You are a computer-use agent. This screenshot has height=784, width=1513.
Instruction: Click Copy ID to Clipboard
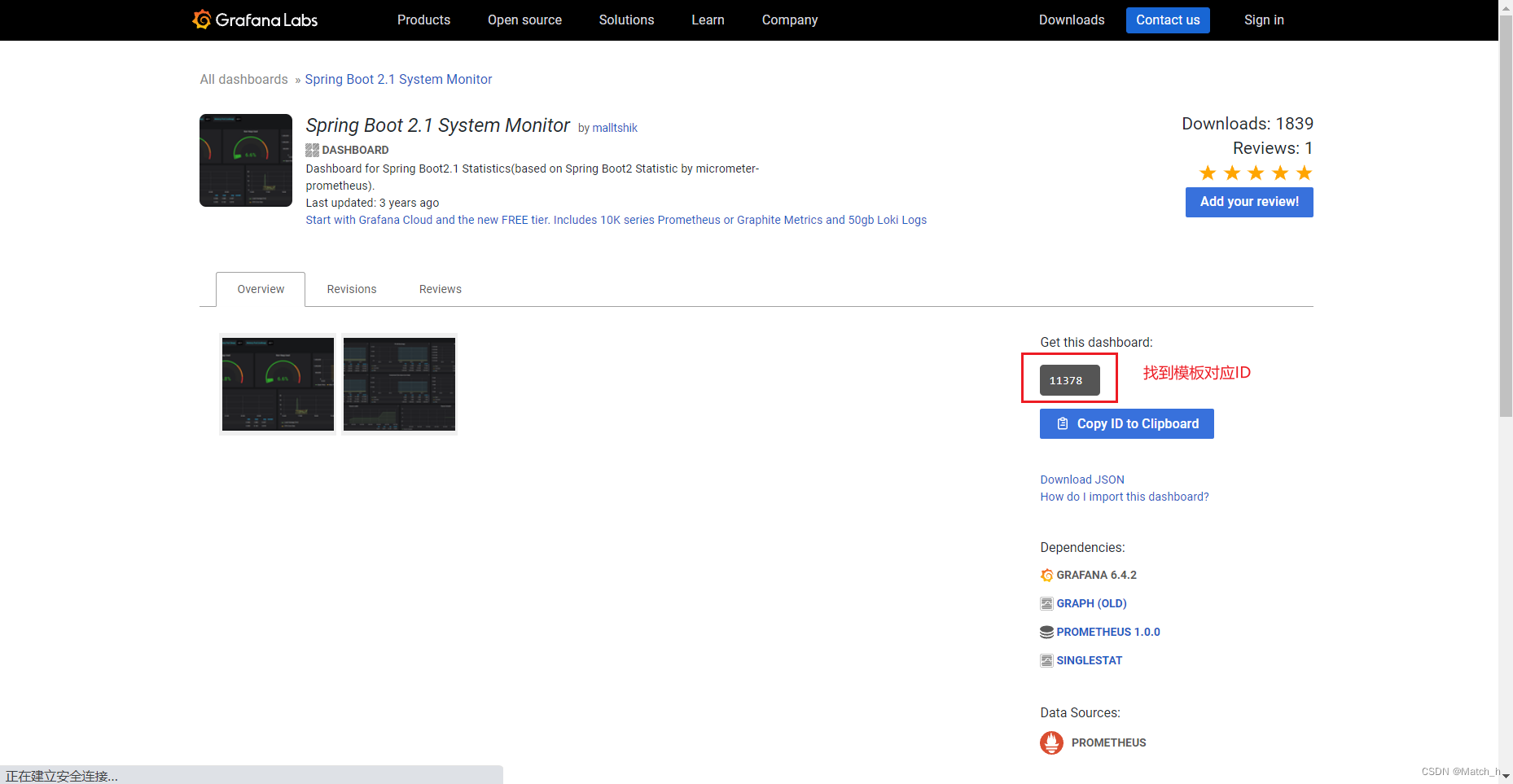point(1127,423)
